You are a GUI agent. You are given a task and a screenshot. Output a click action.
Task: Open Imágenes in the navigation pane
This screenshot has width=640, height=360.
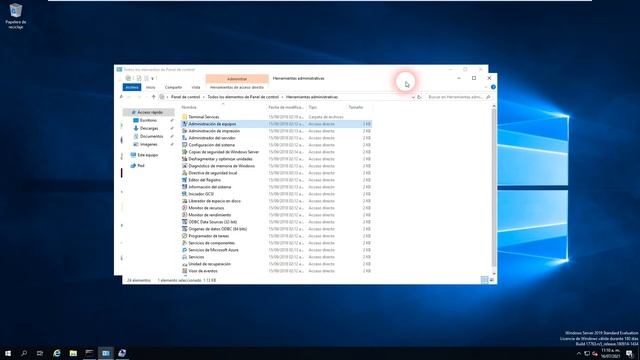148,144
